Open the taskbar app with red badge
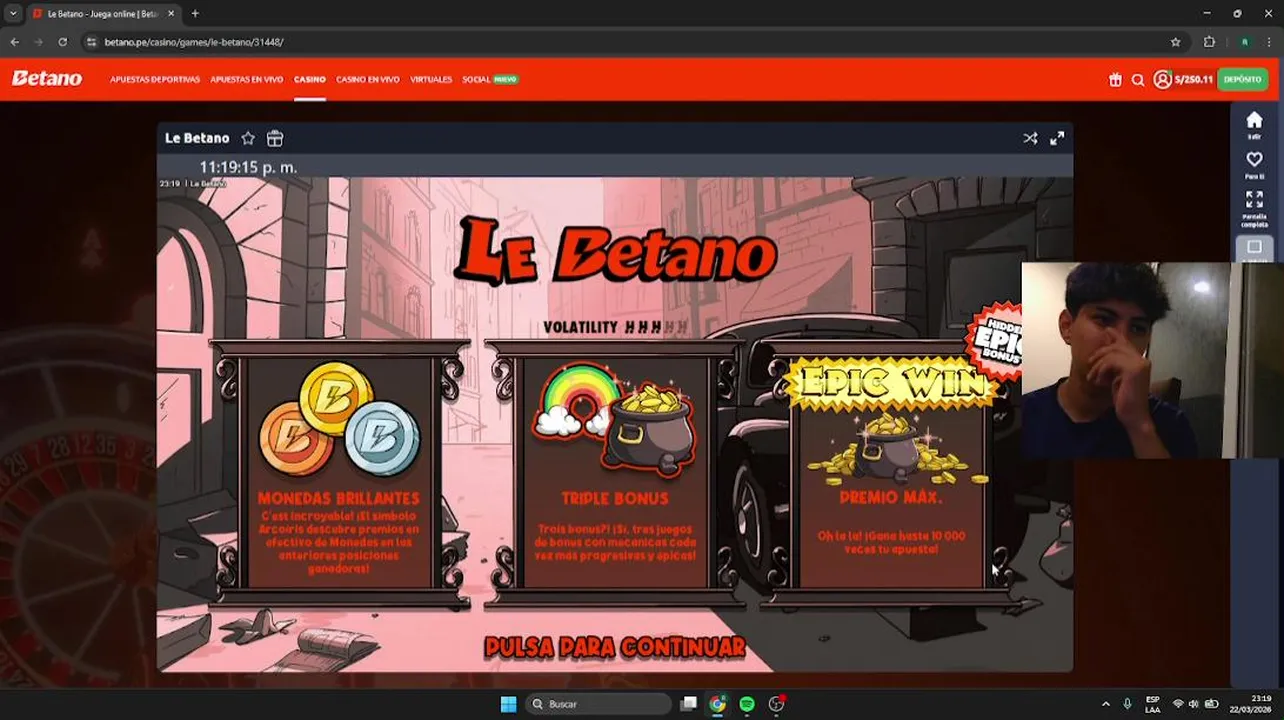The width and height of the screenshot is (1284, 720). point(777,704)
